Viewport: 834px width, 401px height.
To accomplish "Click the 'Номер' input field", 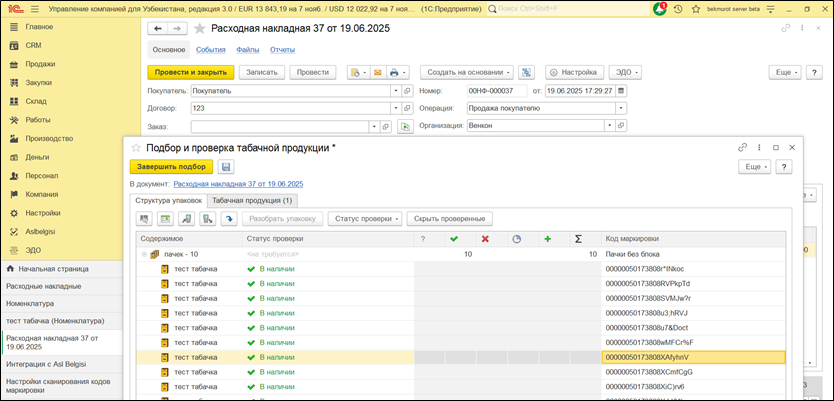I will (497, 91).
